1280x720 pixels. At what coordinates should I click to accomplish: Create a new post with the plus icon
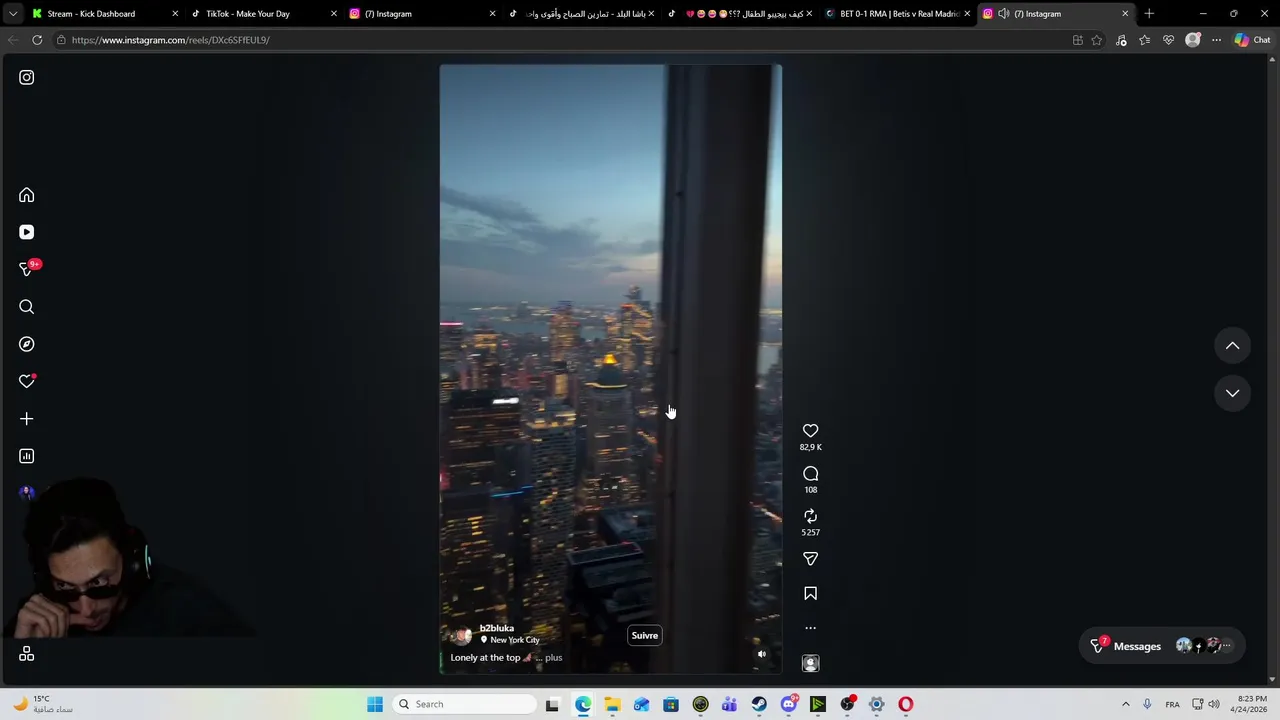click(27, 419)
